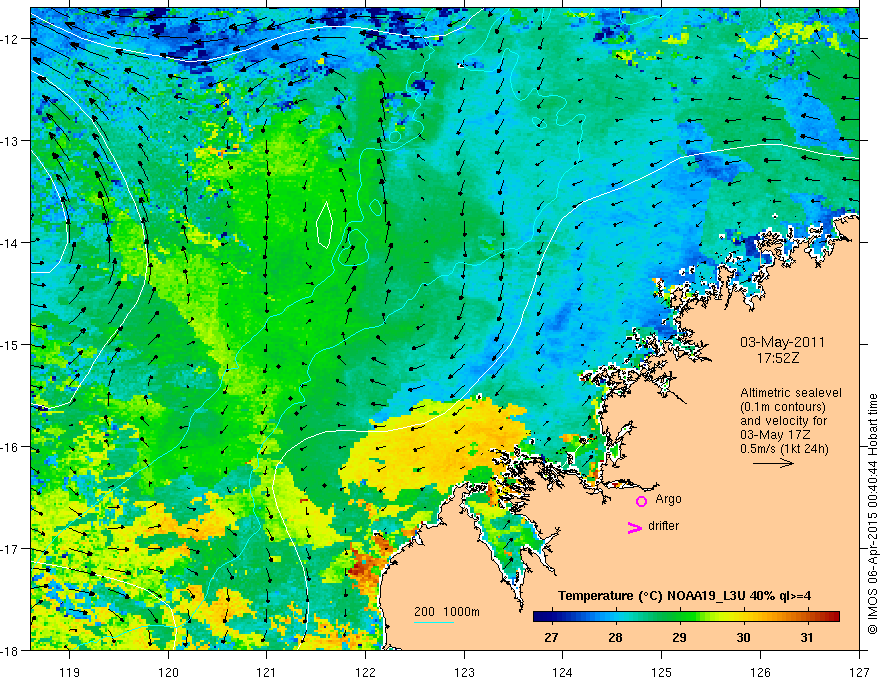Click longitude axis label 126

pyautogui.click(x=760, y=672)
